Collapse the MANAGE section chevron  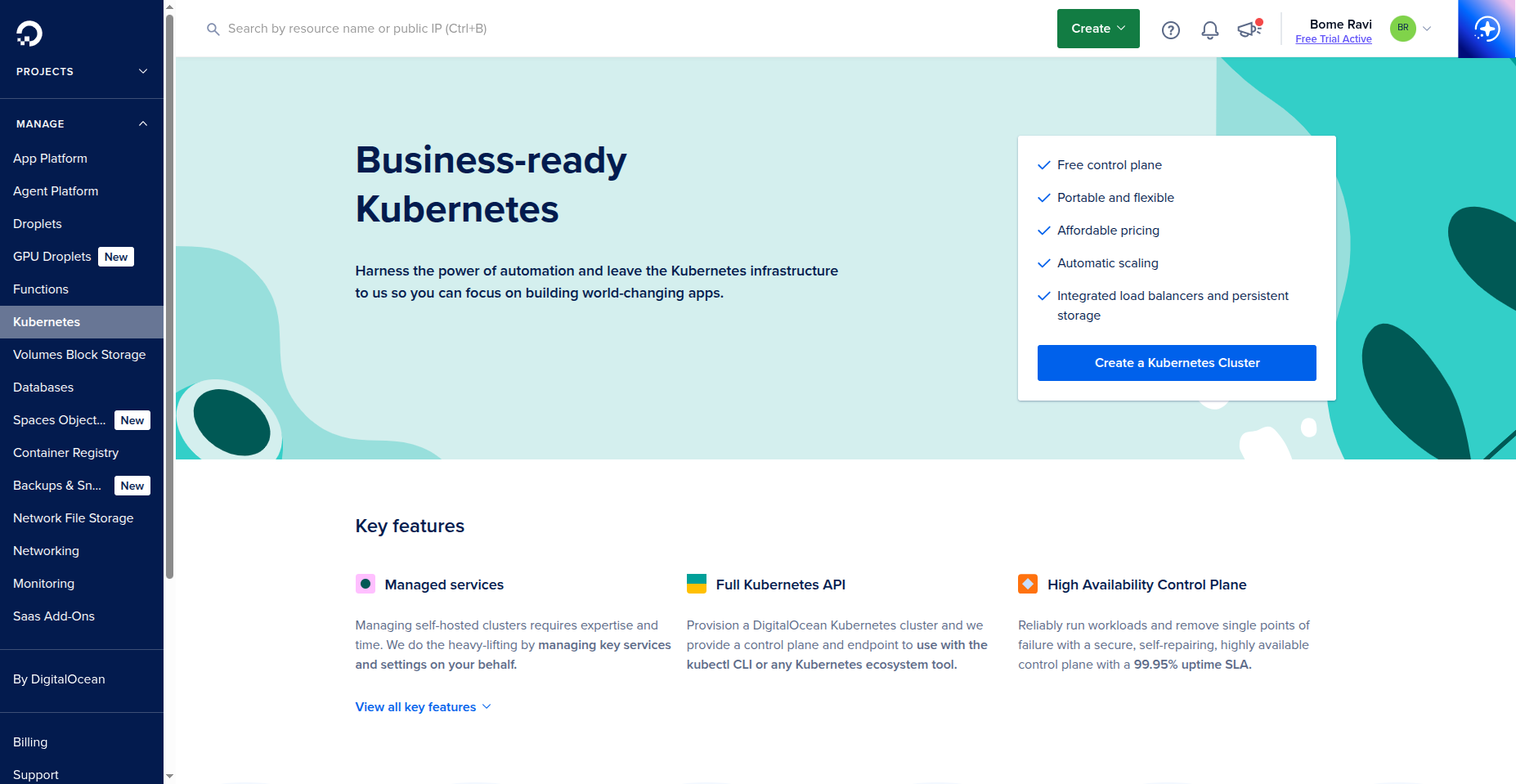142,123
